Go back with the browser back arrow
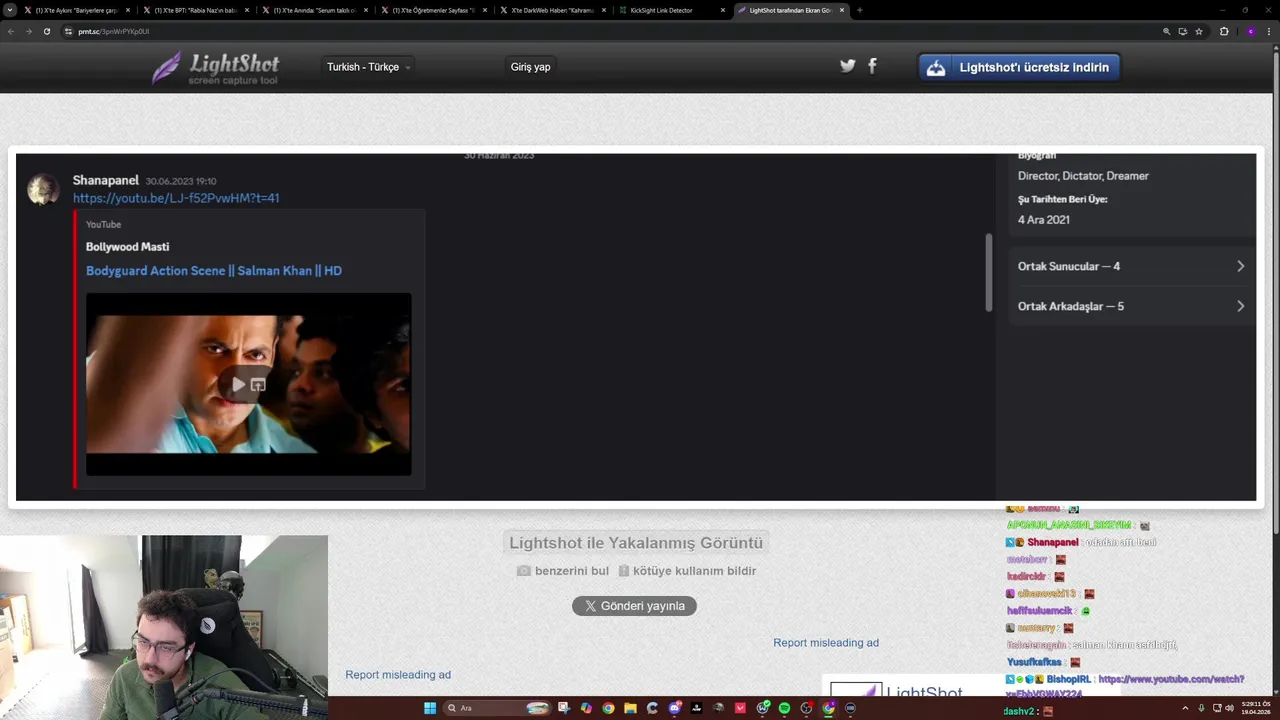The width and height of the screenshot is (1280, 720). (11, 31)
